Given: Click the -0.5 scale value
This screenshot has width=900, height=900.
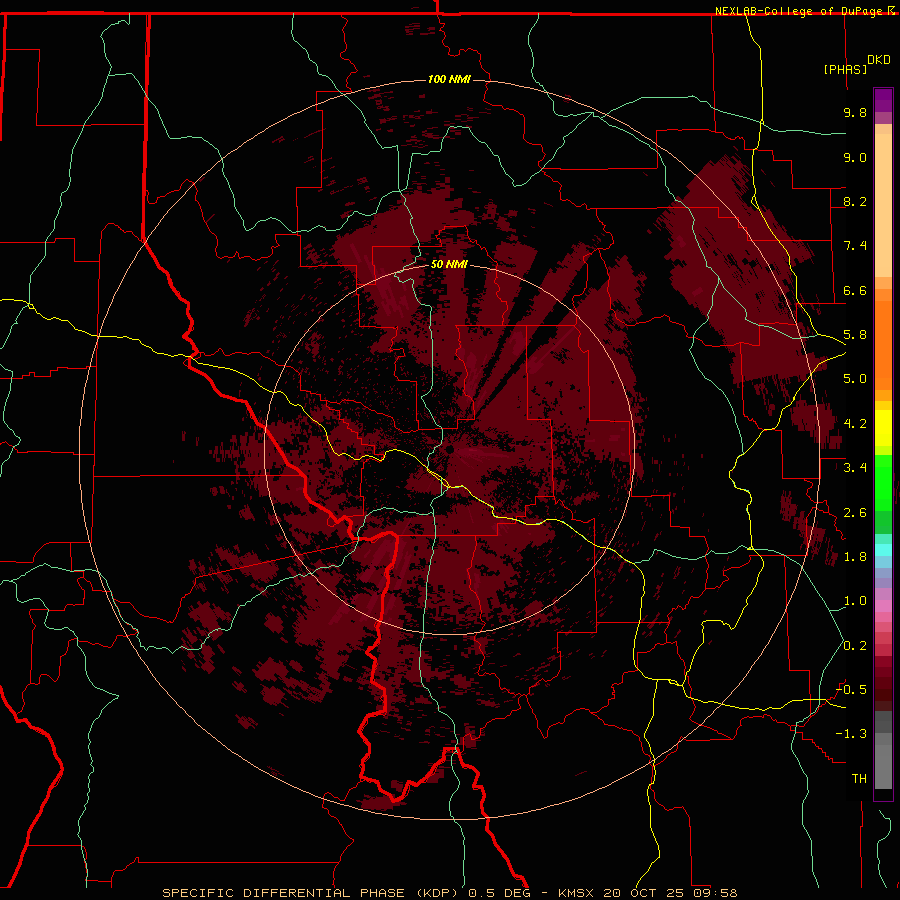Looking at the screenshot, I should [x=851, y=690].
